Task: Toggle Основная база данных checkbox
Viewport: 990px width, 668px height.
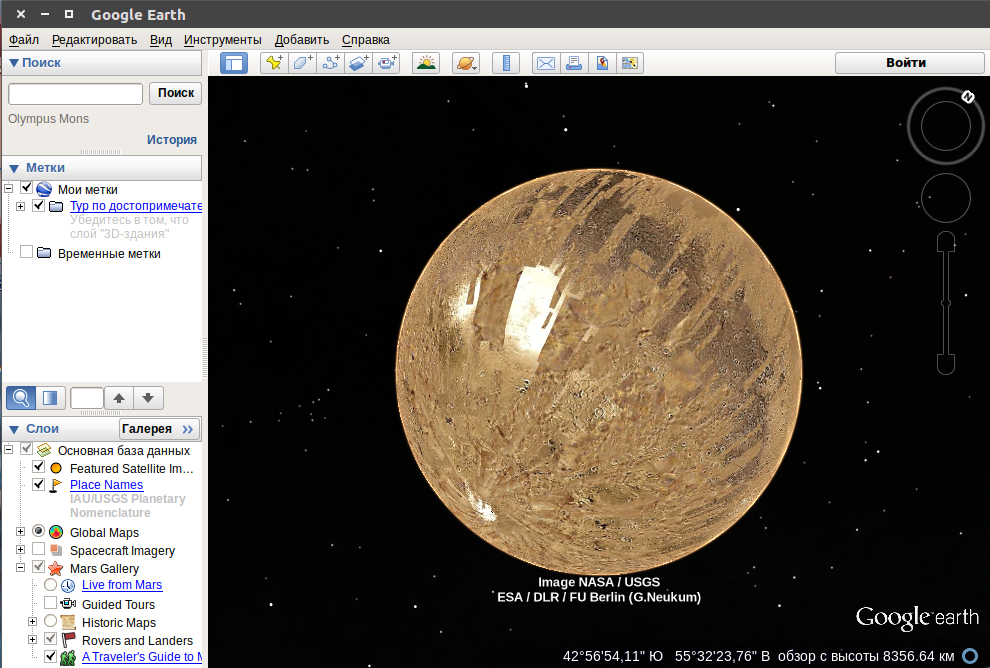Action: pyautogui.click(x=27, y=449)
